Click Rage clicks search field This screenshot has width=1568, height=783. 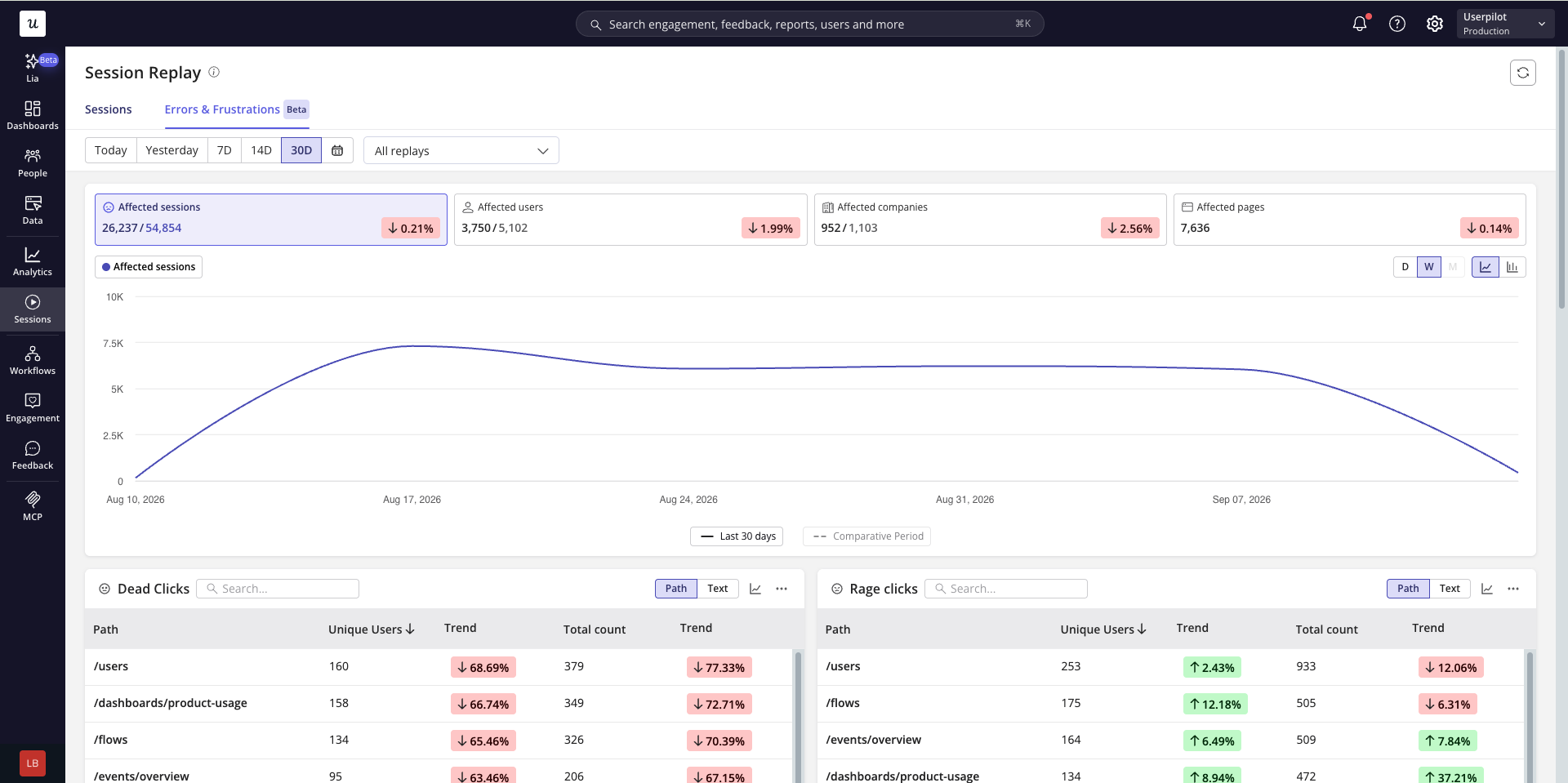click(x=1006, y=589)
